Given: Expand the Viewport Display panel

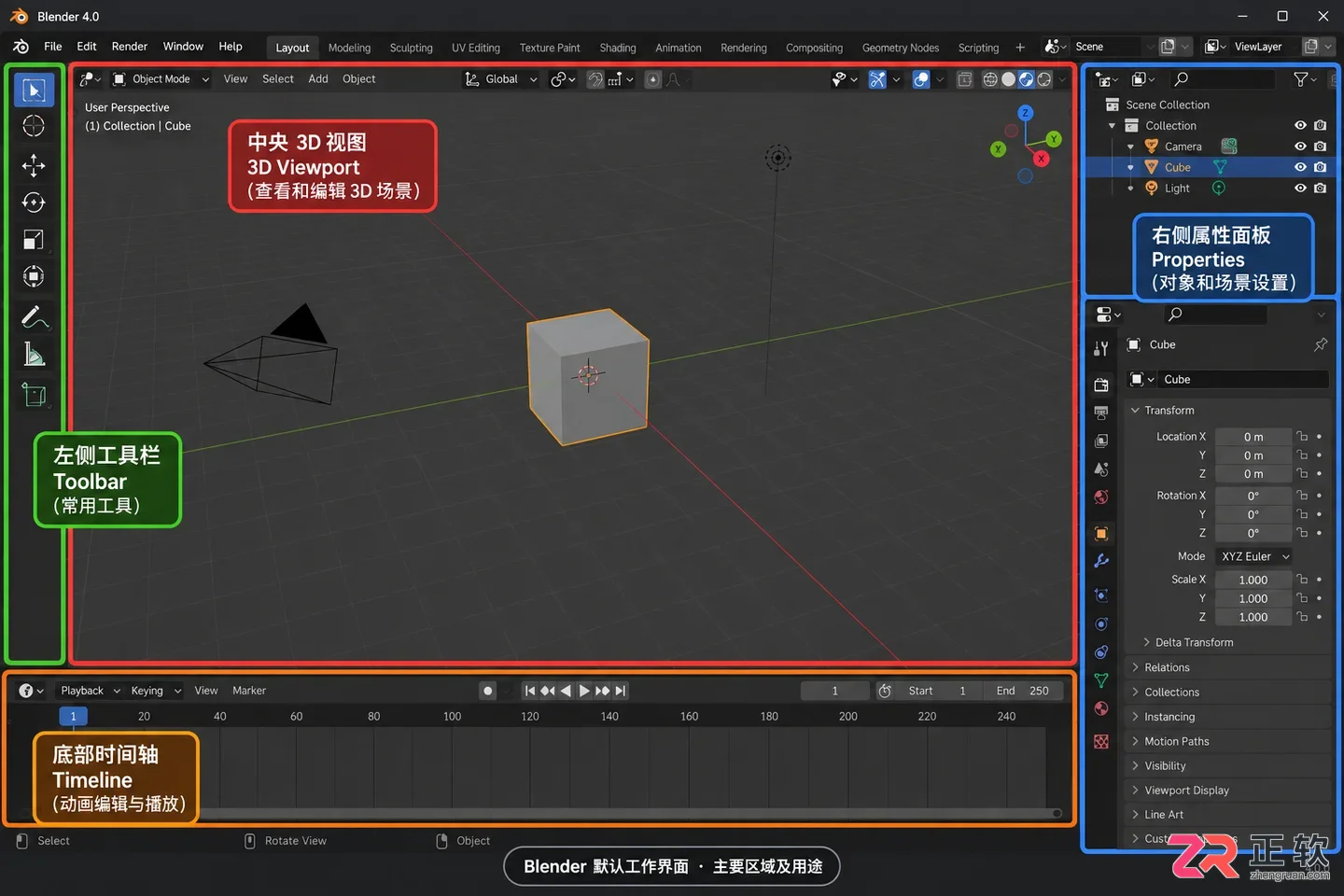Looking at the screenshot, I should click(1186, 790).
